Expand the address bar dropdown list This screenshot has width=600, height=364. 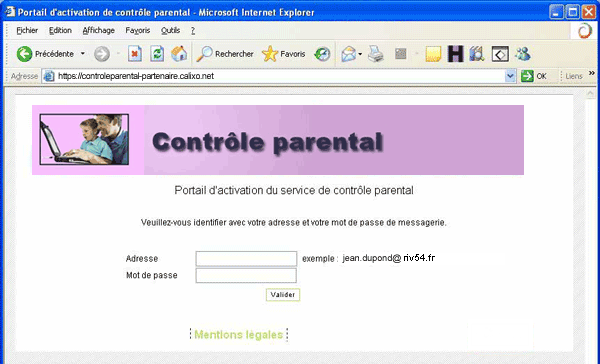point(510,76)
